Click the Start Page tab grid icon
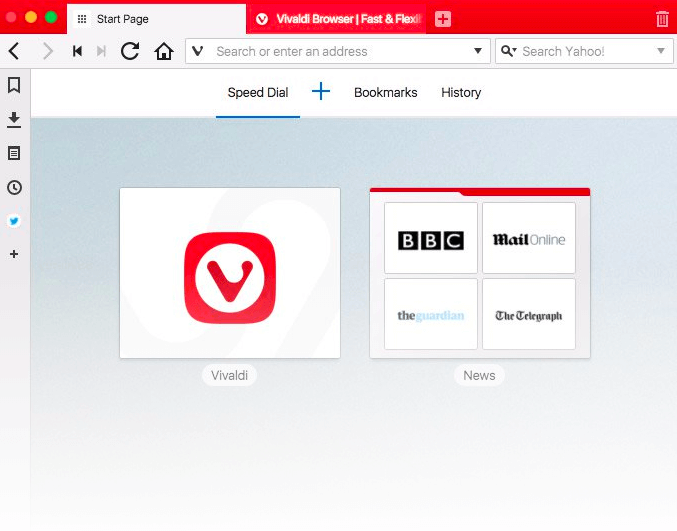Screen dimensions: 677x531 [82, 19]
